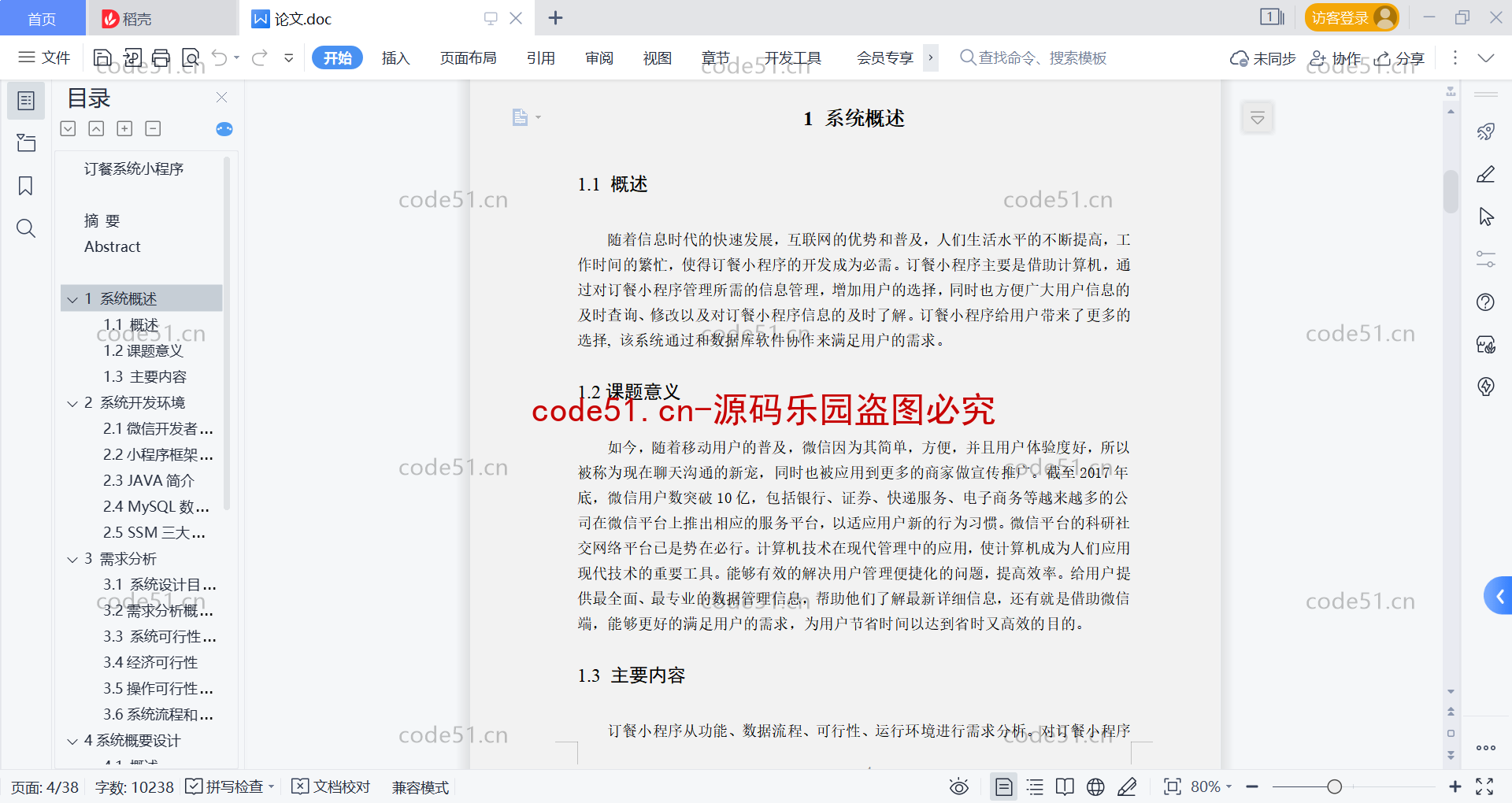The width and height of the screenshot is (1512, 803).
Task: Click the pen edit icon in right sidebar
Action: tap(1486, 174)
